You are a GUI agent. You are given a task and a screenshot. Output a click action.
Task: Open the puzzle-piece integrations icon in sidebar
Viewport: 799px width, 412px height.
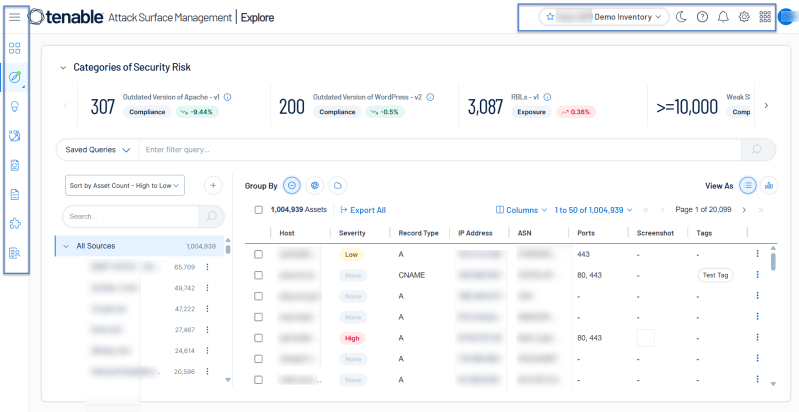(x=15, y=224)
